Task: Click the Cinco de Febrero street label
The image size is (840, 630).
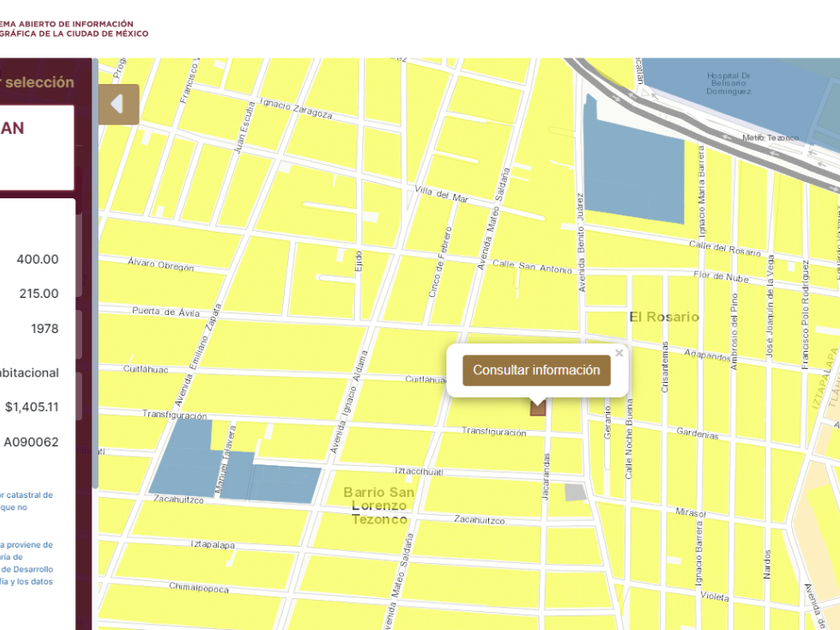Action: (x=440, y=262)
